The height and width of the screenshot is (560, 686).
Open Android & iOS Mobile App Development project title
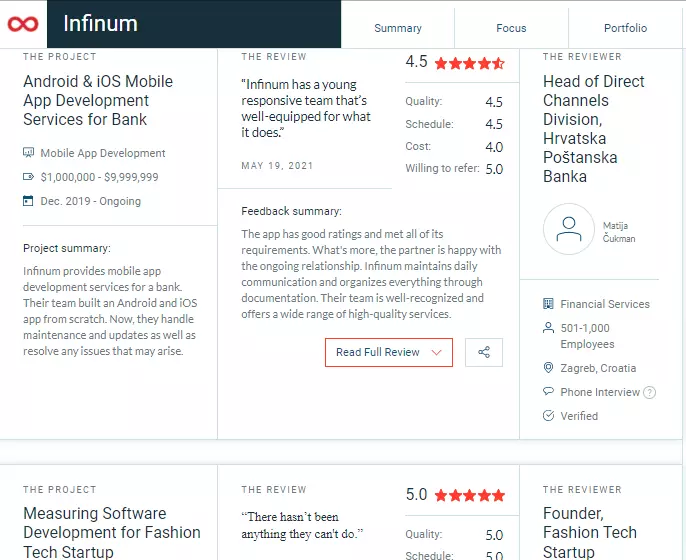[98, 100]
